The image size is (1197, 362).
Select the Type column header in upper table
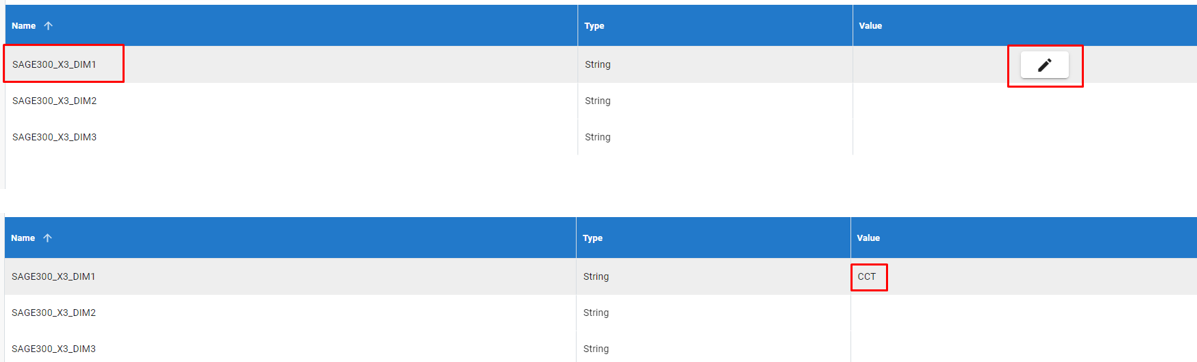(595, 26)
